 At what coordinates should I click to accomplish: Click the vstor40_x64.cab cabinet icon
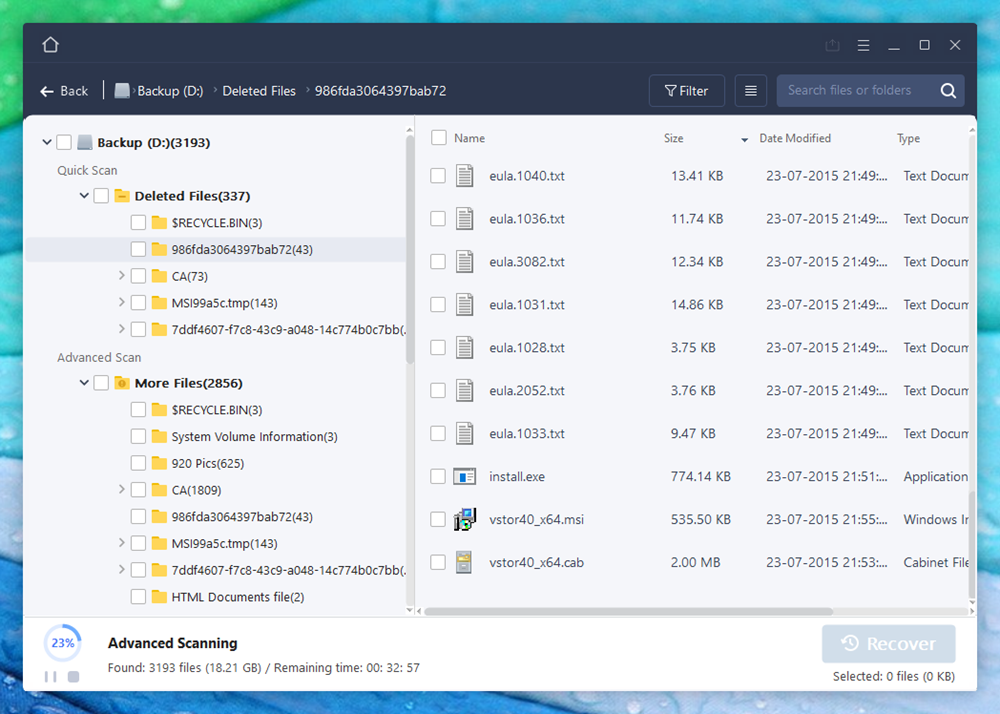coord(464,563)
